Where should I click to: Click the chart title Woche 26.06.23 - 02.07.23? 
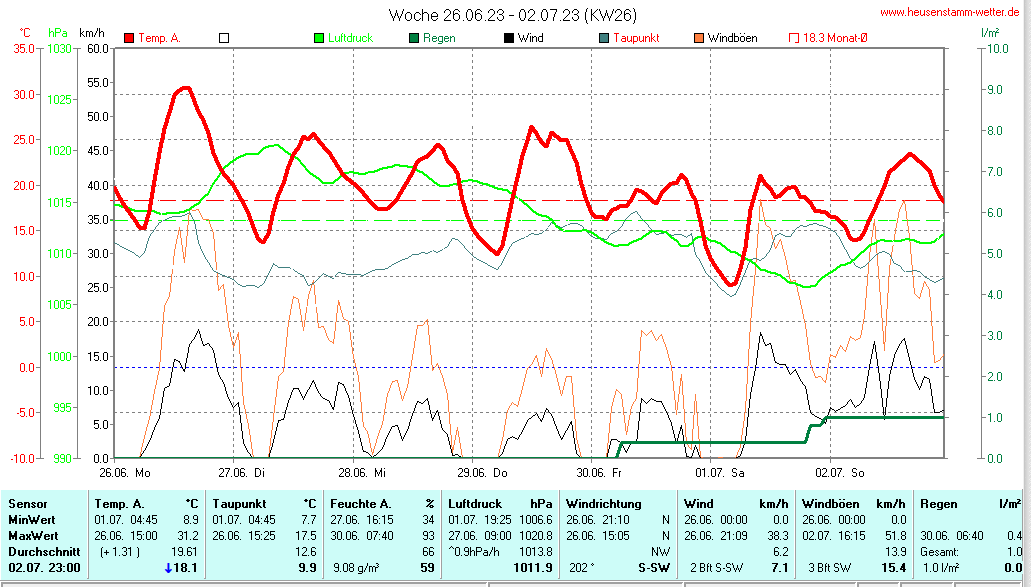click(x=512, y=15)
